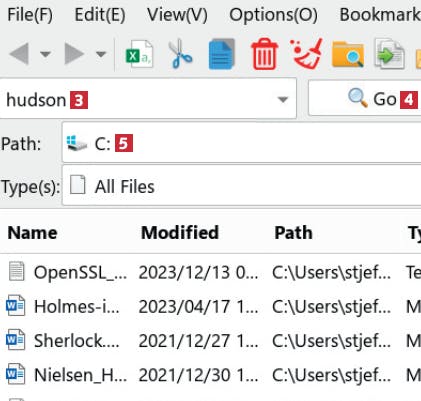This screenshot has height=401, width=421.
Task: Click the Excel export icon
Action: 139,54
